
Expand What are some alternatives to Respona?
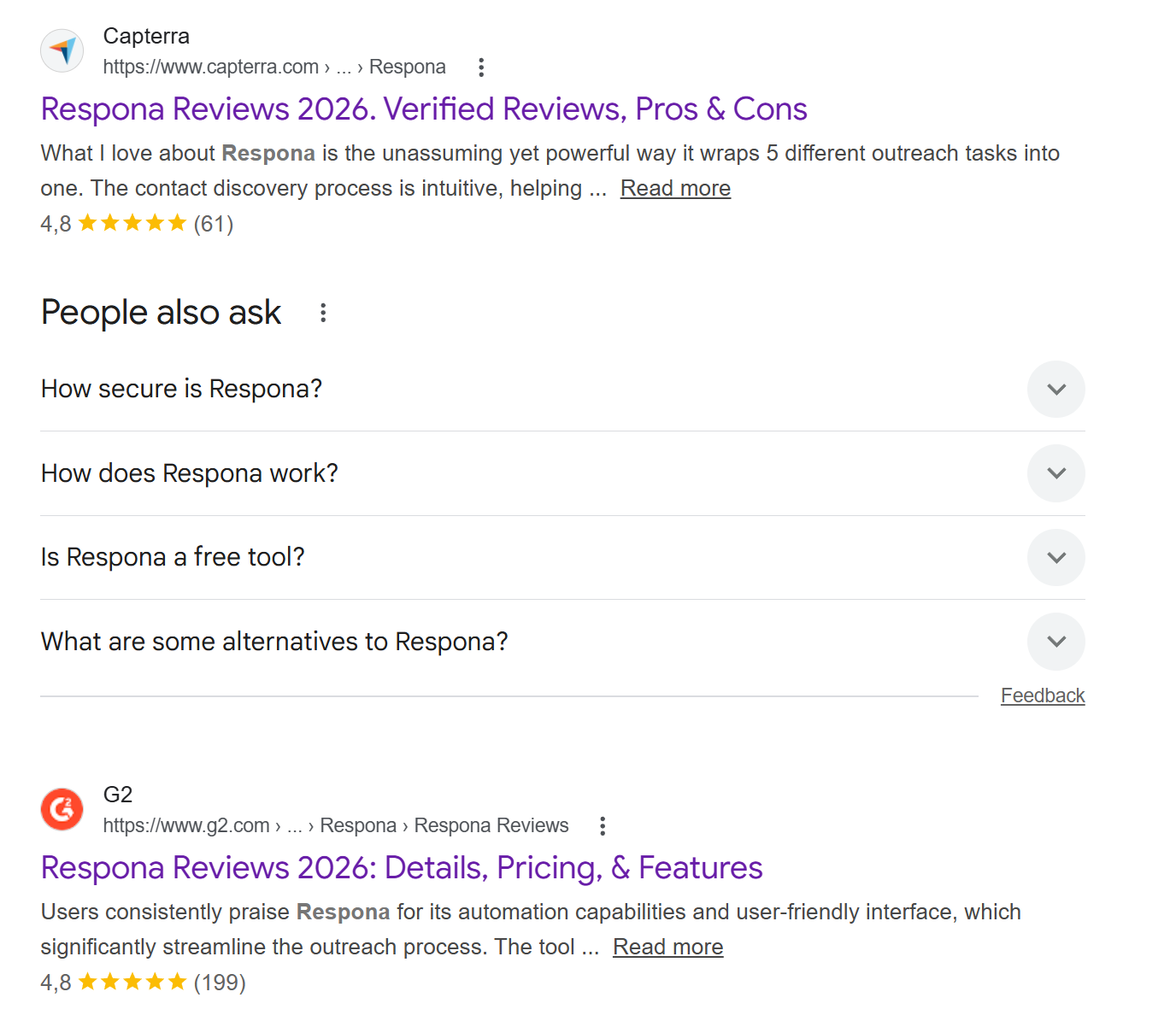(x=1055, y=641)
